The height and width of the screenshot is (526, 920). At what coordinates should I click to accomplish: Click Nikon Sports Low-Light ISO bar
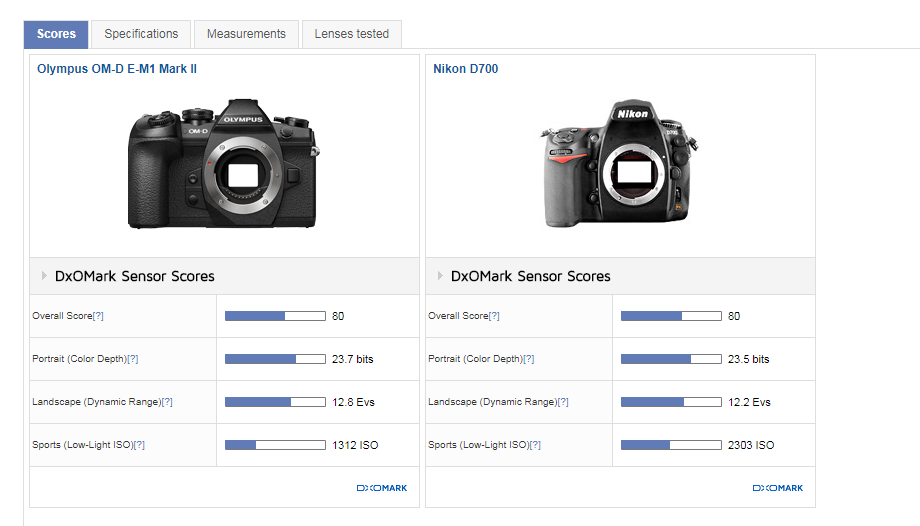[671, 445]
